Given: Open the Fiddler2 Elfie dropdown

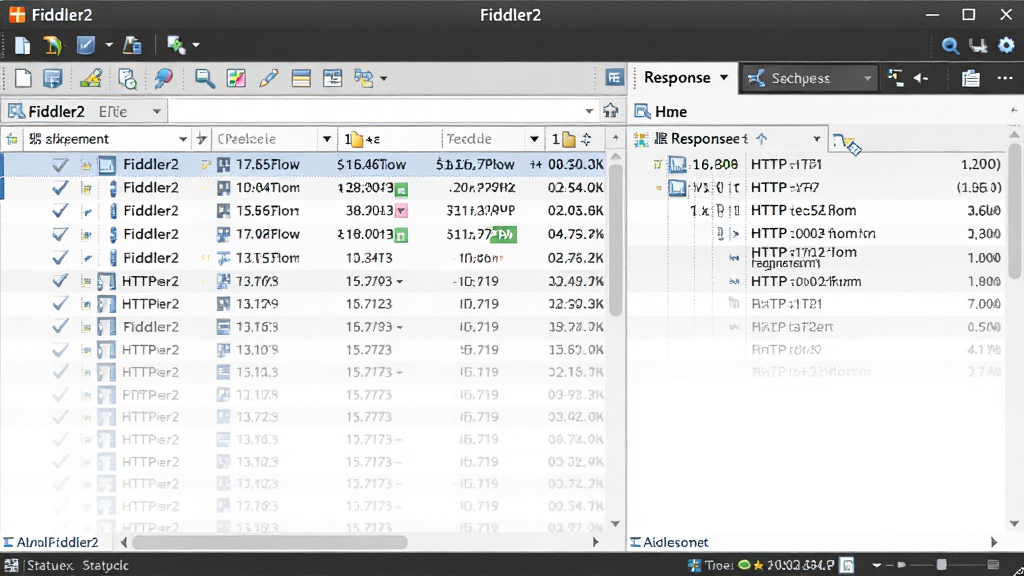Looking at the screenshot, I should [x=157, y=112].
